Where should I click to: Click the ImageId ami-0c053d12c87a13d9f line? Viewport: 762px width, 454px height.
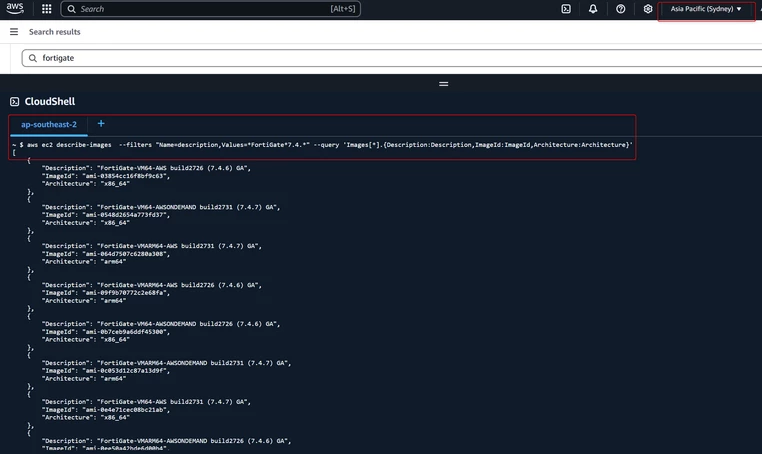pyautogui.click(x=106, y=370)
